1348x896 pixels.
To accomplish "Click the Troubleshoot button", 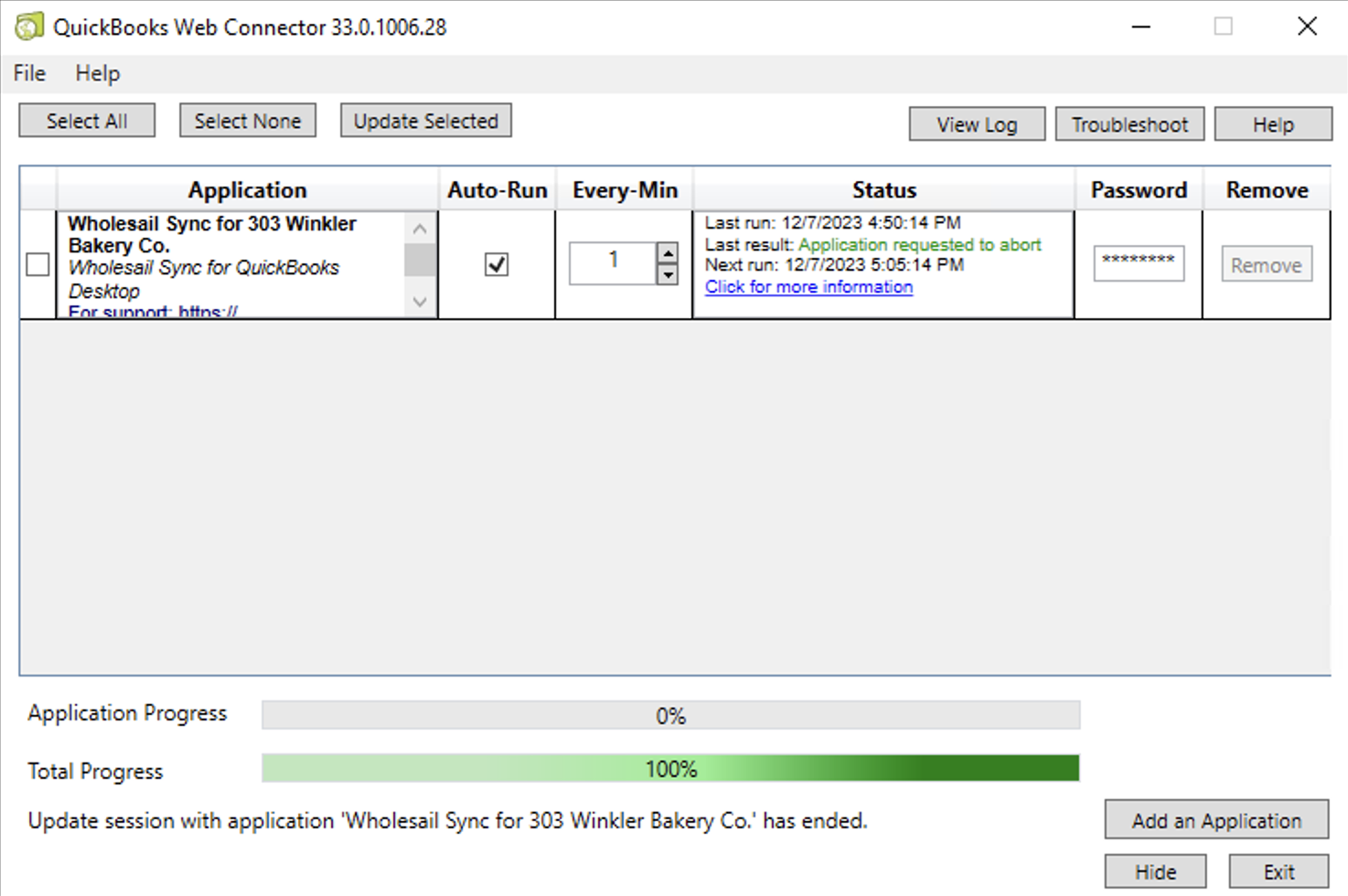I will 1129,123.
